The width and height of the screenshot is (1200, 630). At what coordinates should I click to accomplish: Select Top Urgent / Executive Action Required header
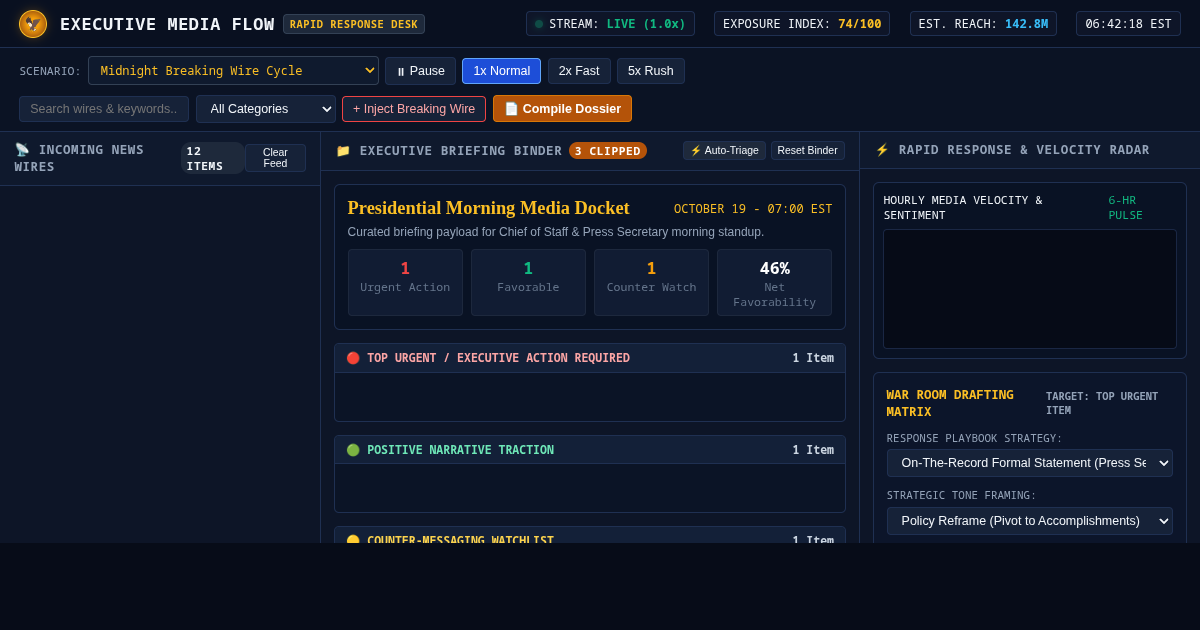(590, 358)
